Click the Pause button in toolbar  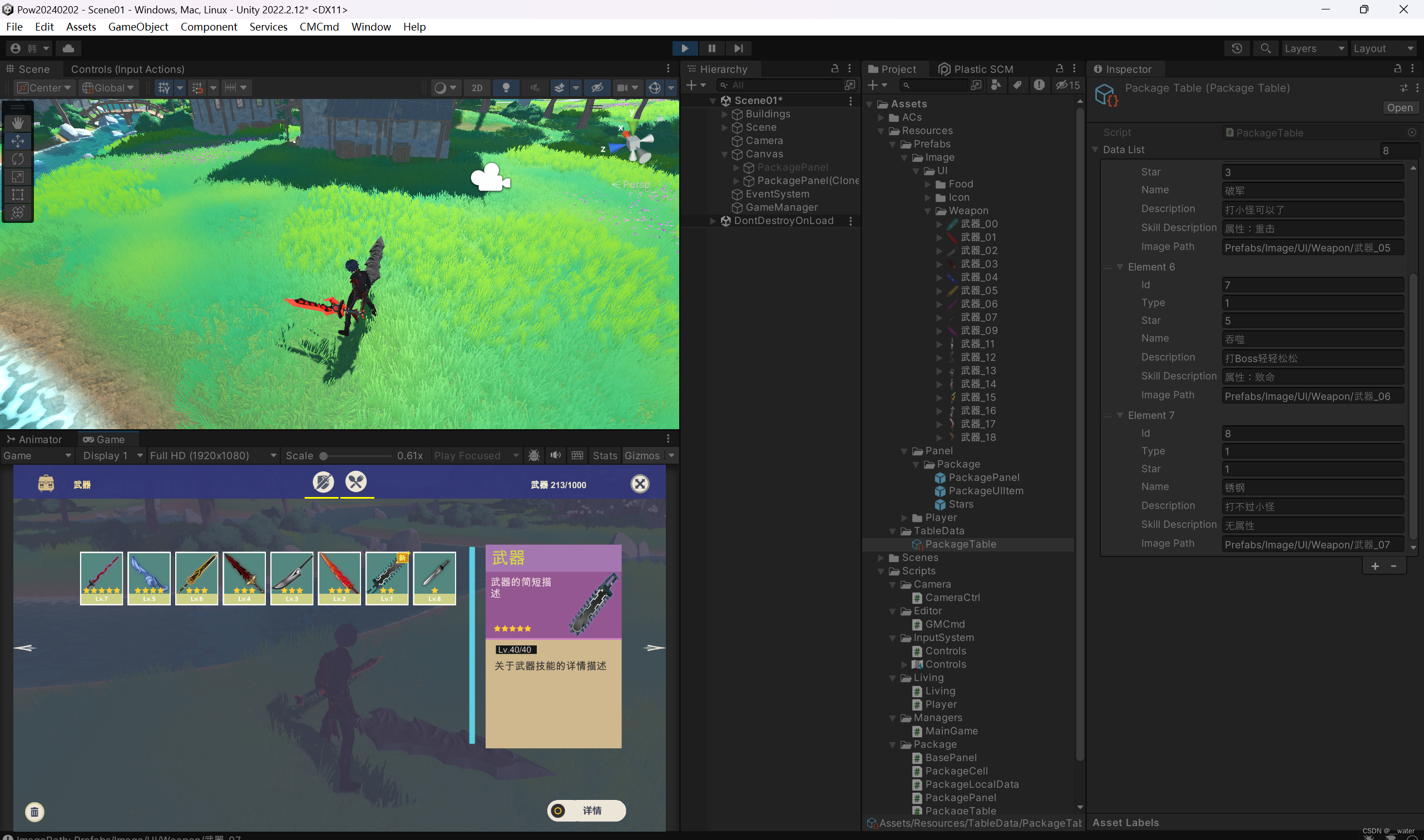712,48
